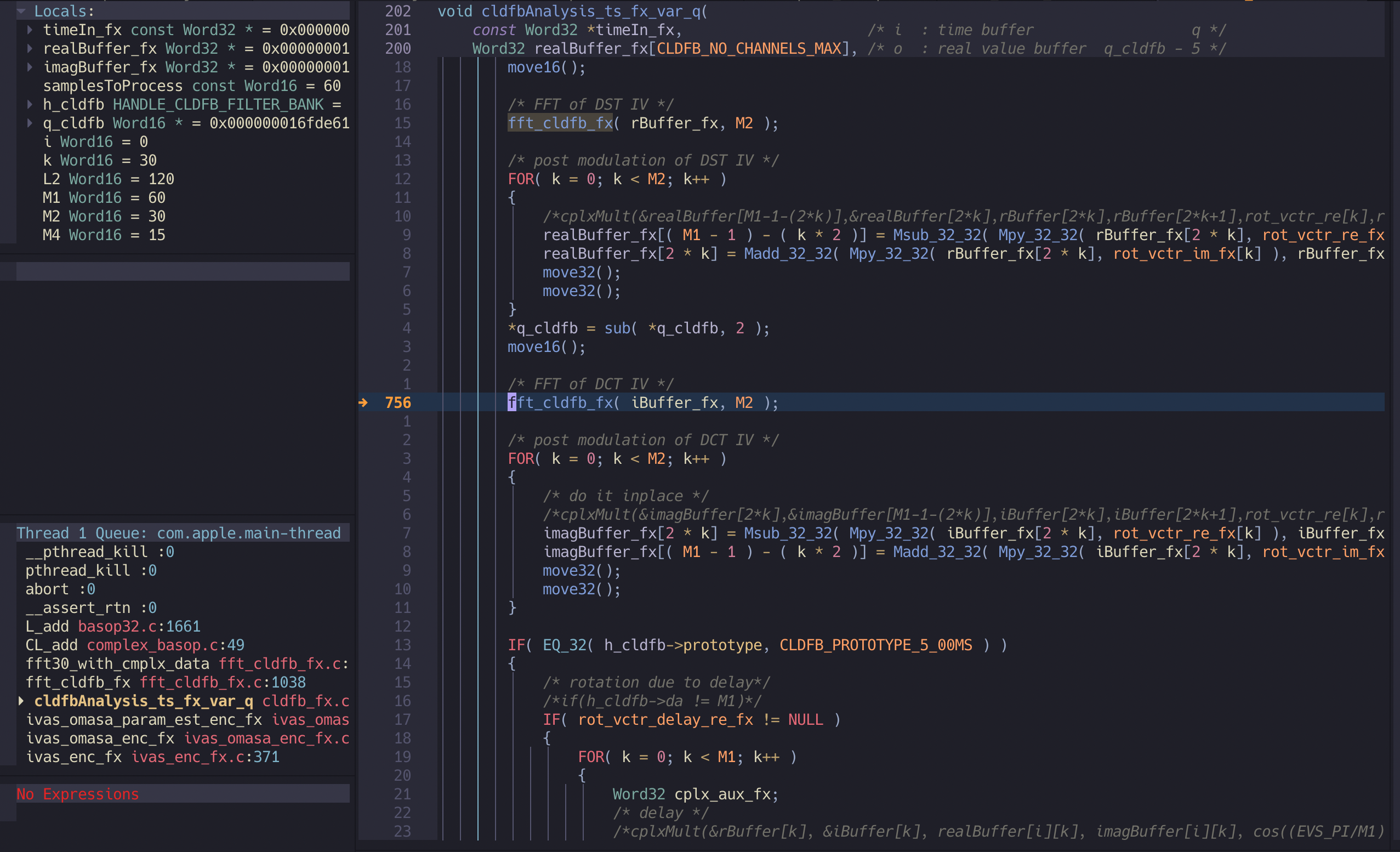The image size is (1400, 852).
Task: Click the M4 Word16 local variable
Action: (104, 235)
